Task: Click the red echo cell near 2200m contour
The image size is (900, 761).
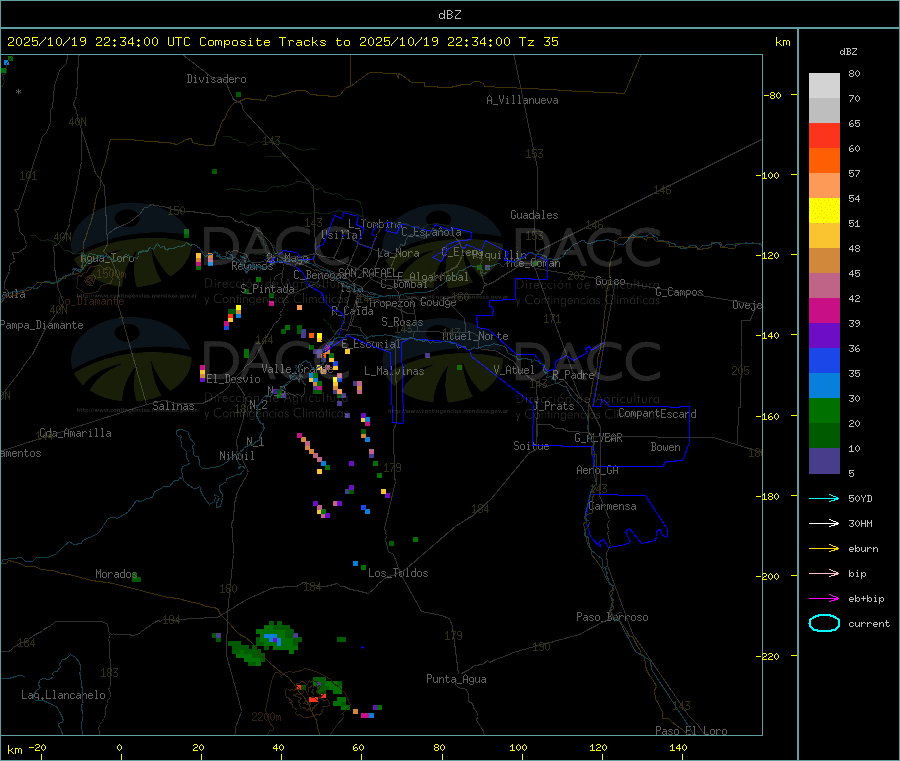Action: pyautogui.click(x=313, y=699)
